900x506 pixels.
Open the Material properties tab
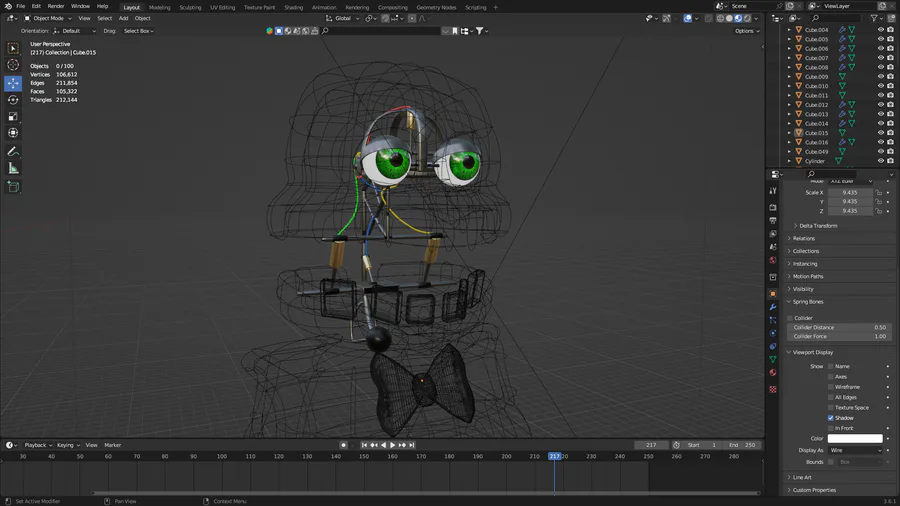pos(773,373)
